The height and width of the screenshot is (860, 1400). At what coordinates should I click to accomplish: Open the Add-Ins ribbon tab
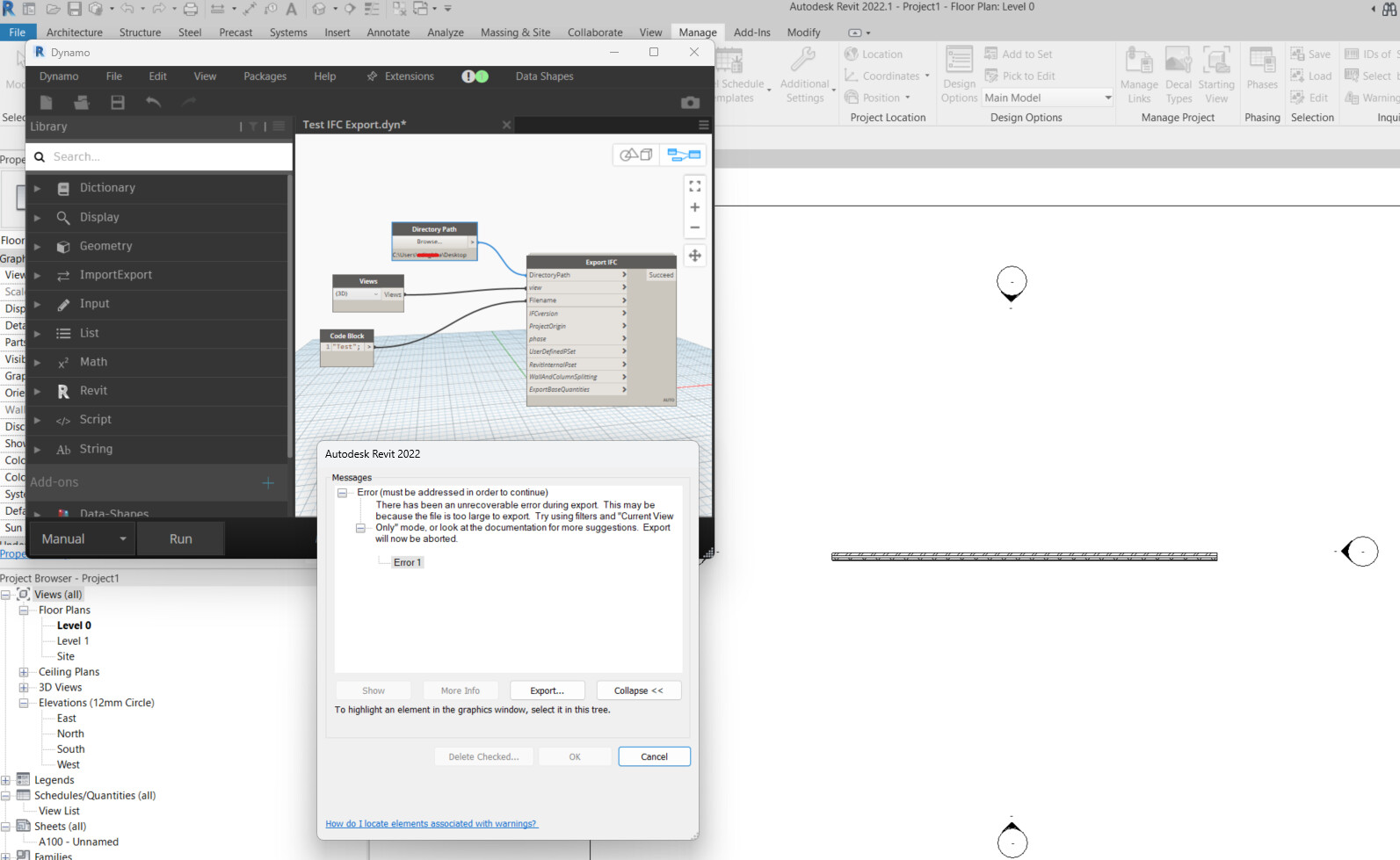point(752,33)
